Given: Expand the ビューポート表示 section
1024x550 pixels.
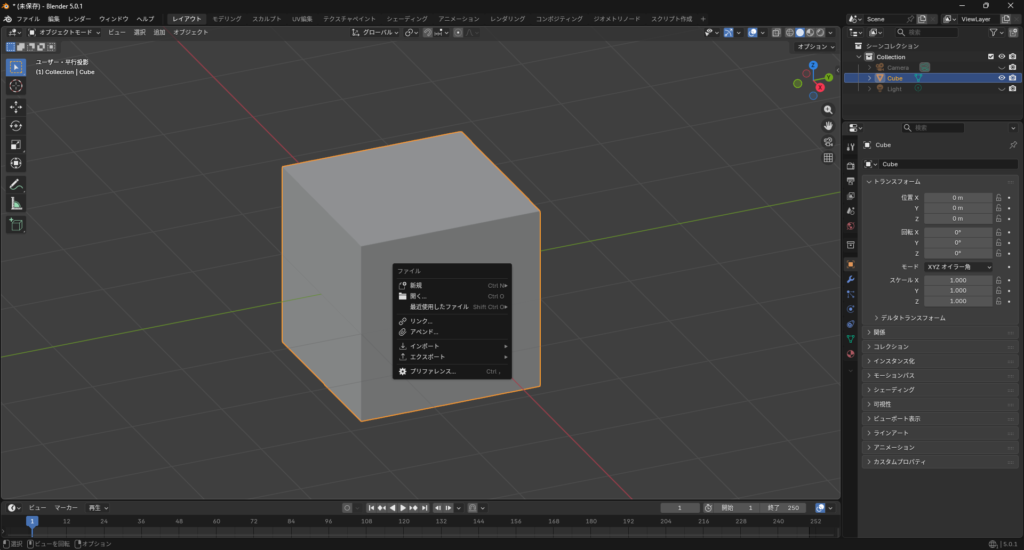Looking at the screenshot, I should (894, 418).
